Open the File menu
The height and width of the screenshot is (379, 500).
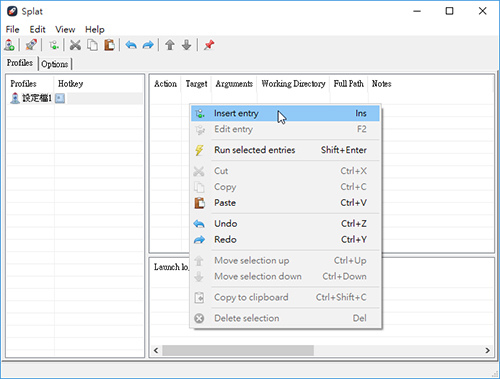(13, 29)
